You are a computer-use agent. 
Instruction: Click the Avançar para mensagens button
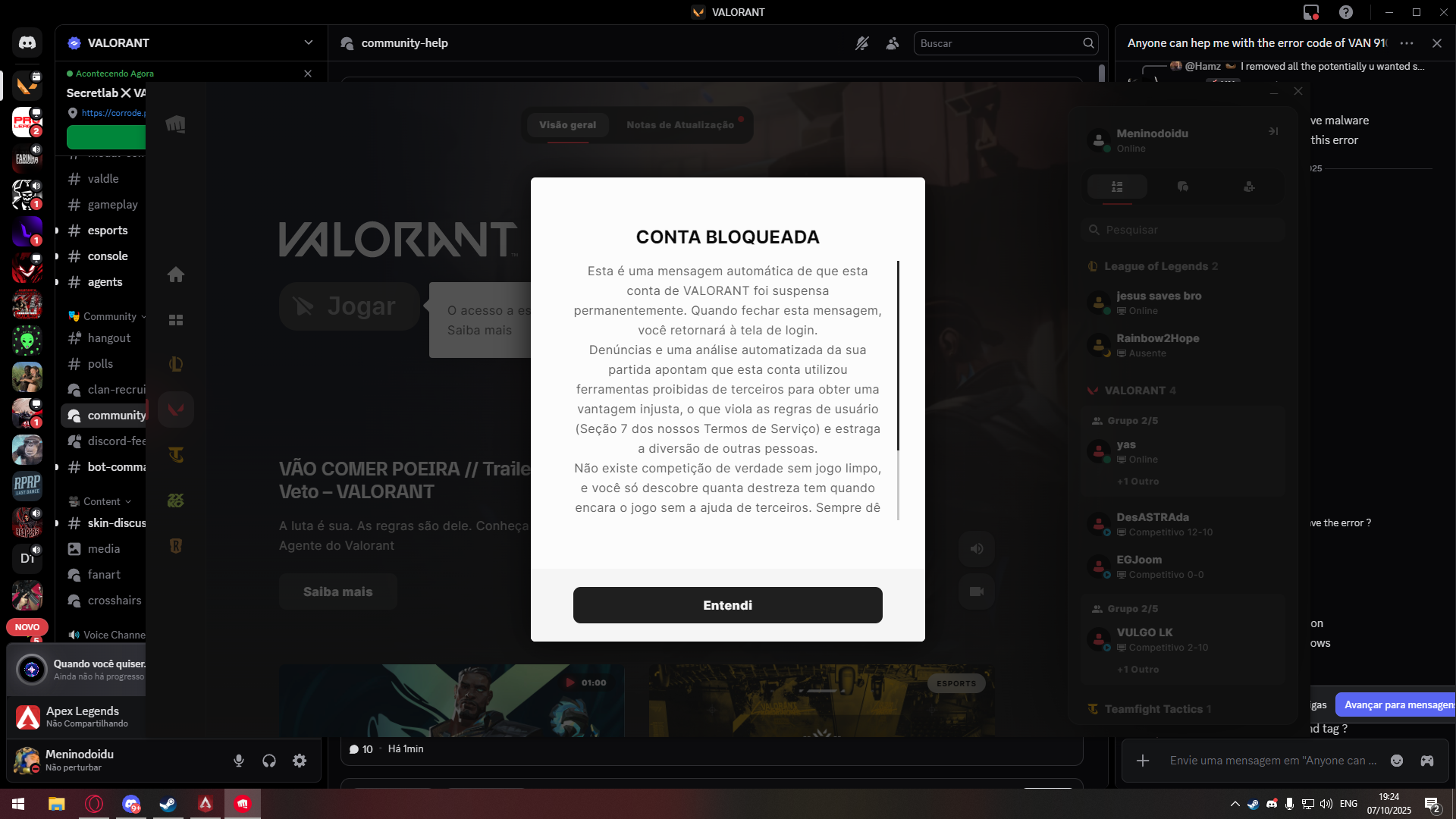[x=1397, y=704]
